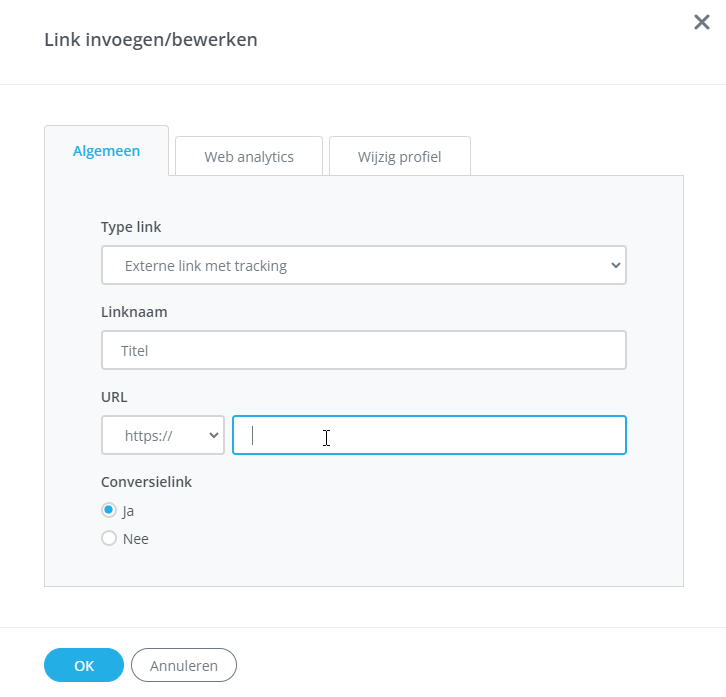Open the Web analytics tab
Screen dimensions: 726x697
point(249,157)
